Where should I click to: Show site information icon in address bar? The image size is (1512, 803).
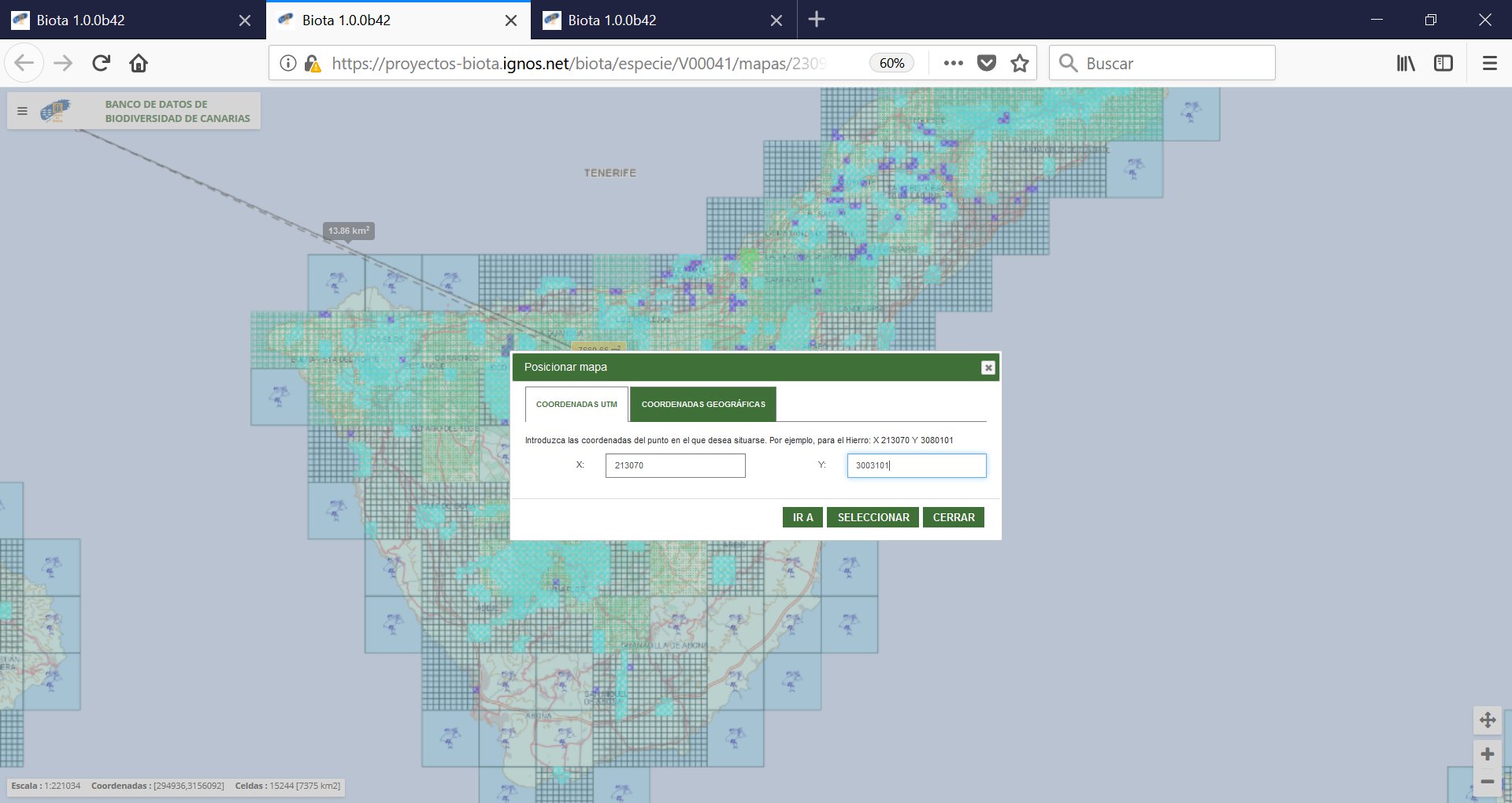coord(288,63)
